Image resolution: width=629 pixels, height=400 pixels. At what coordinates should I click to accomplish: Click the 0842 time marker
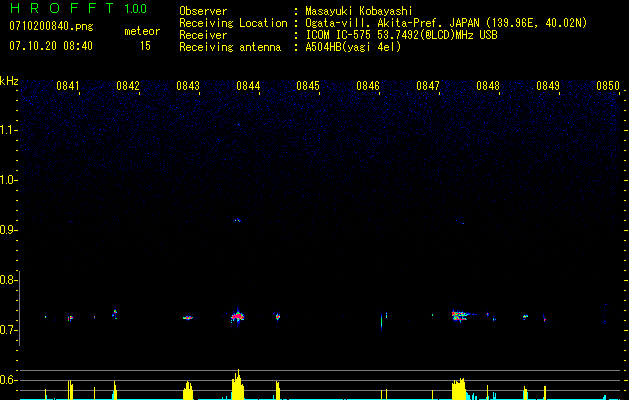(x=128, y=86)
